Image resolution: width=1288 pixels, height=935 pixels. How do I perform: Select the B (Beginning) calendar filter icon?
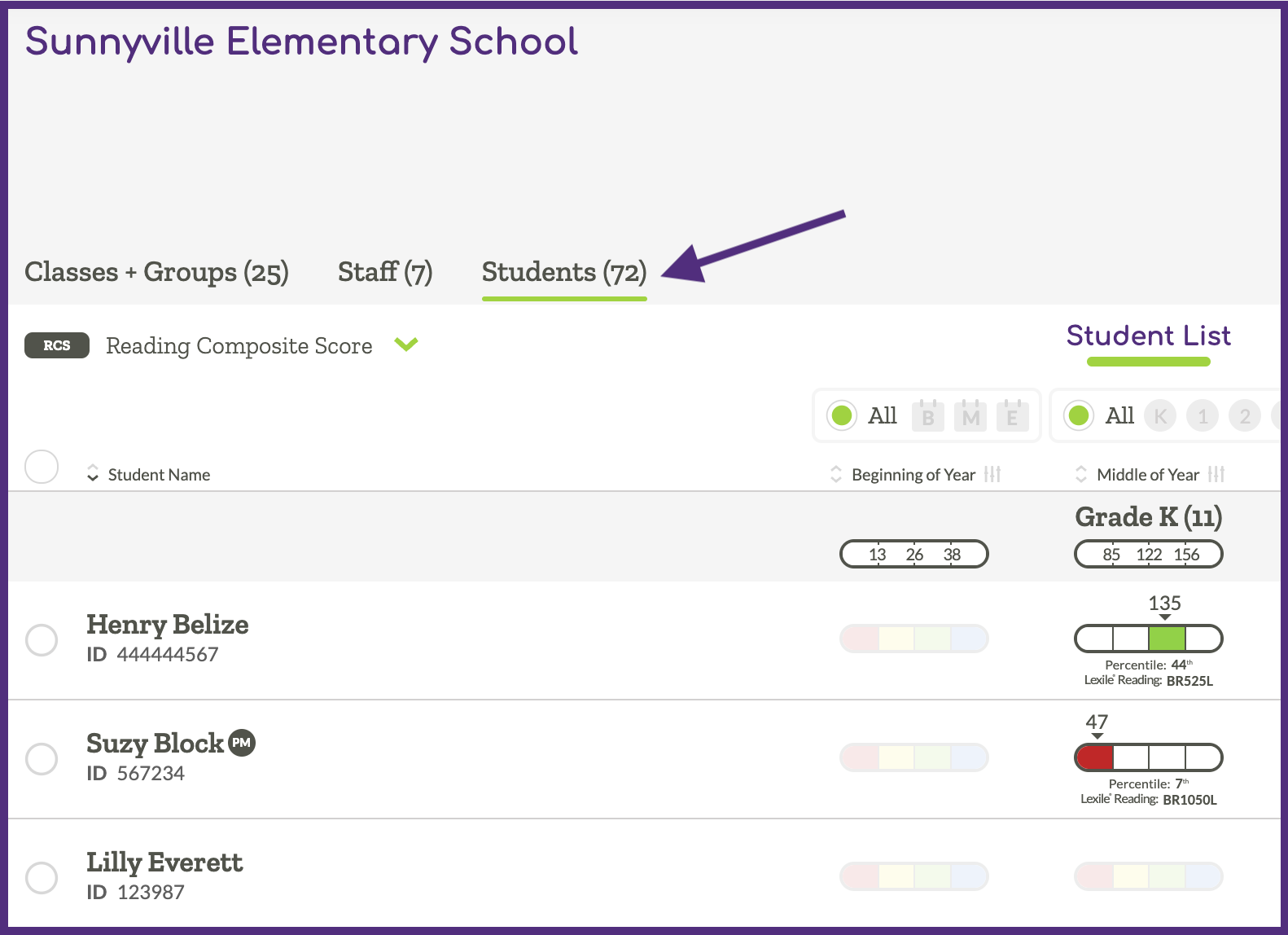click(928, 415)
